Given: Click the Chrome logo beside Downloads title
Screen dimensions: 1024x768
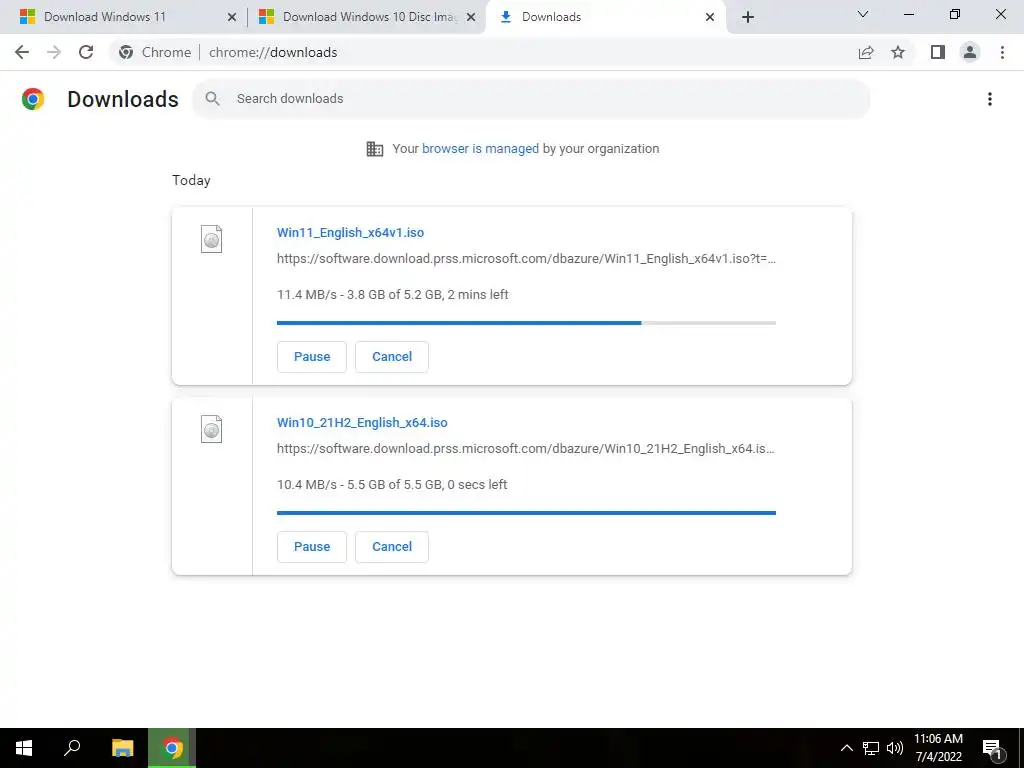Looking at the screenshot, I should click(x=33, y=99).
